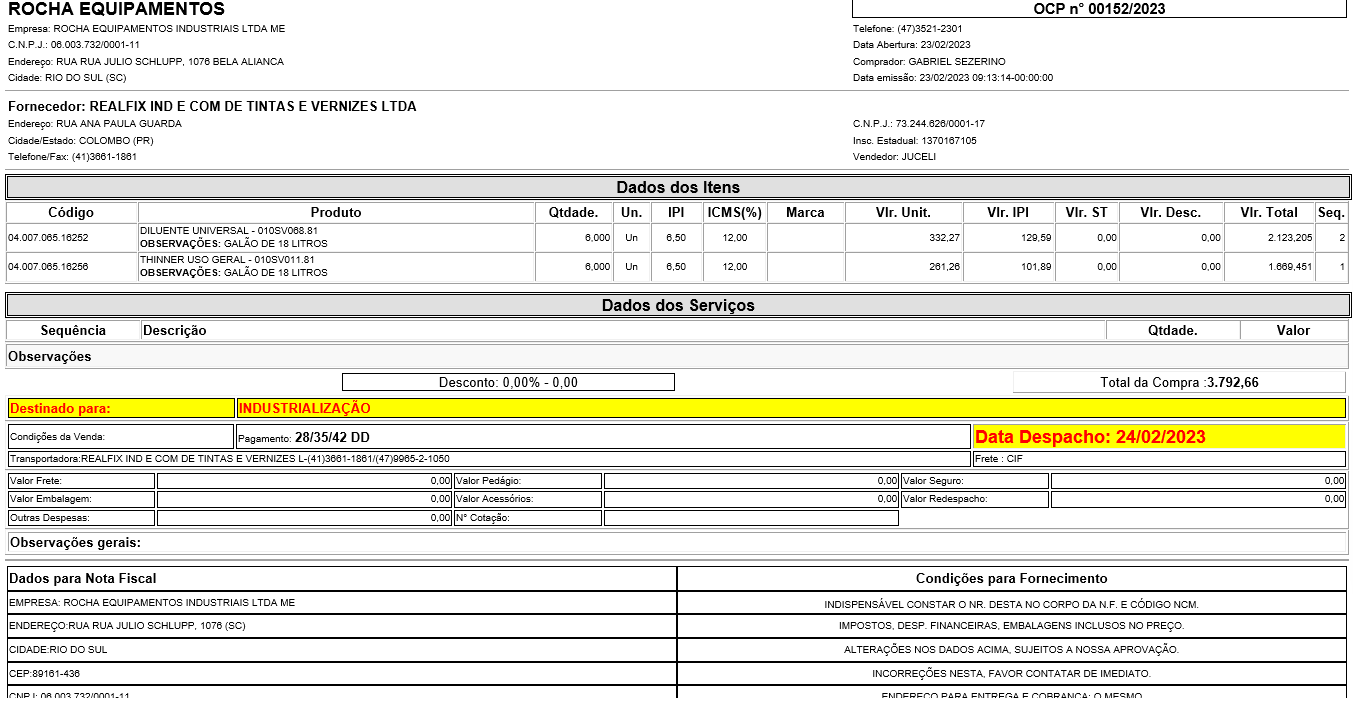The height and width of the screenshot is (701, 1353).
Task: Click the Total da Compra box
Action: pos(1178,382)
